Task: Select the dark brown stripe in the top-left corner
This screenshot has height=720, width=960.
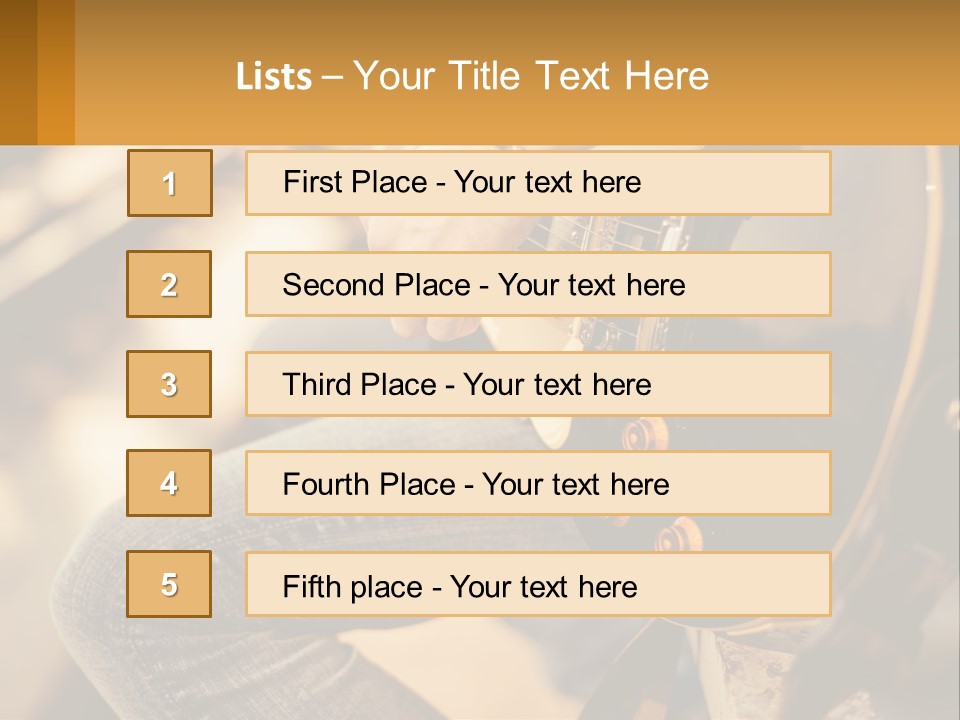Action: (x=18, y=72)
